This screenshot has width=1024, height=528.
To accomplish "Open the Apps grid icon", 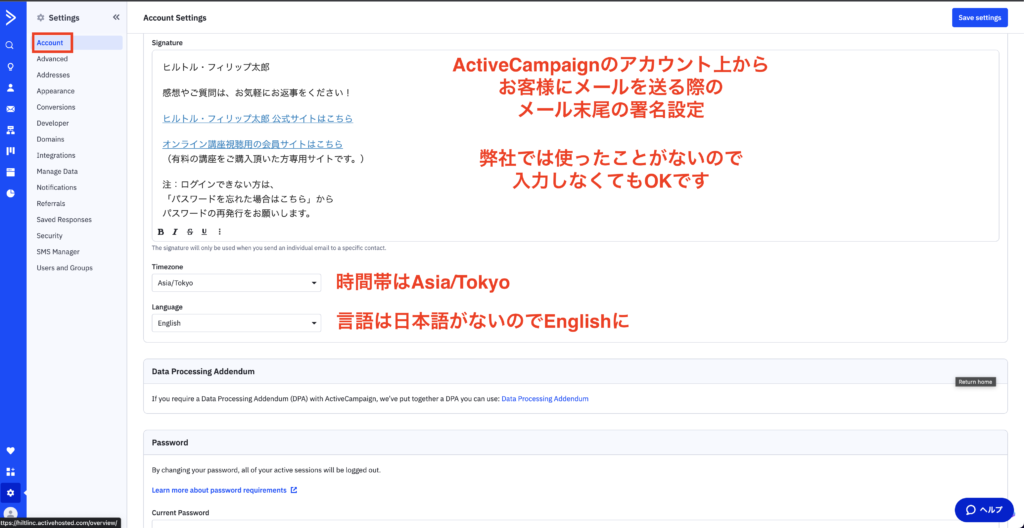I will (10, 472).
